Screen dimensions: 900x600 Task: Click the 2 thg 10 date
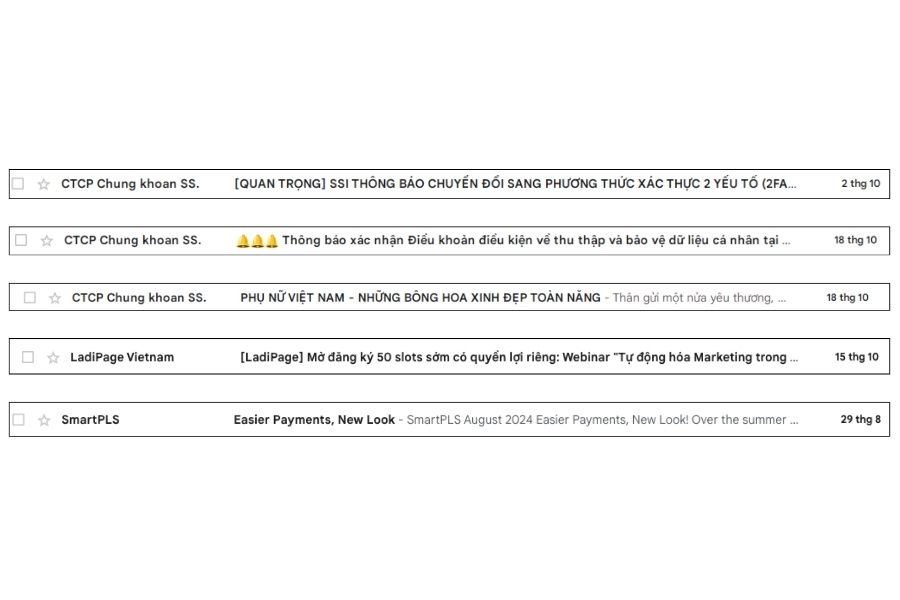coord(860,184)
